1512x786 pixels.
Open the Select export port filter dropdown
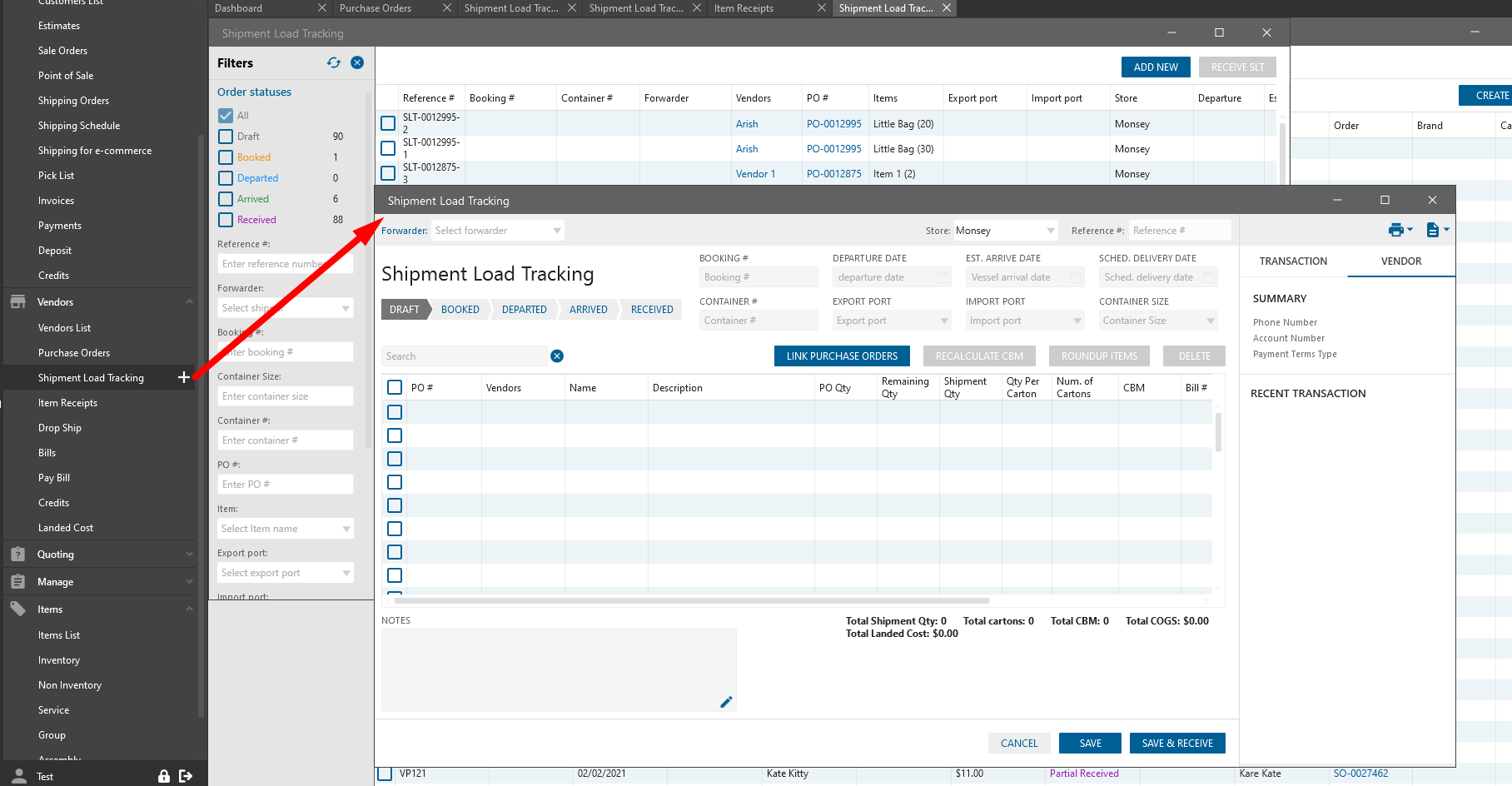coord(286,573)
